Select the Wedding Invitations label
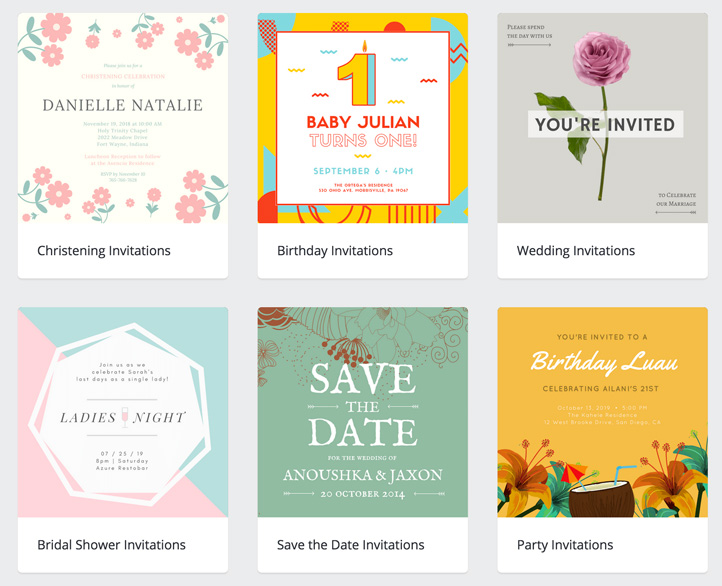 click(576, 251)
